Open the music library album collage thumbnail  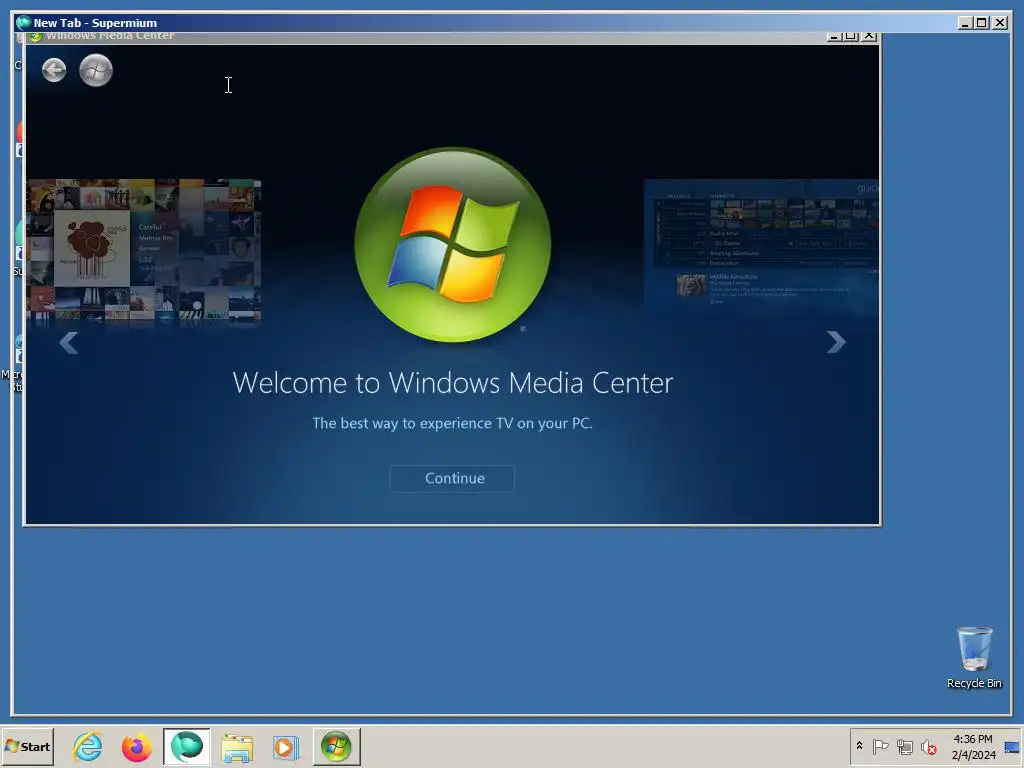coord(144,251)
